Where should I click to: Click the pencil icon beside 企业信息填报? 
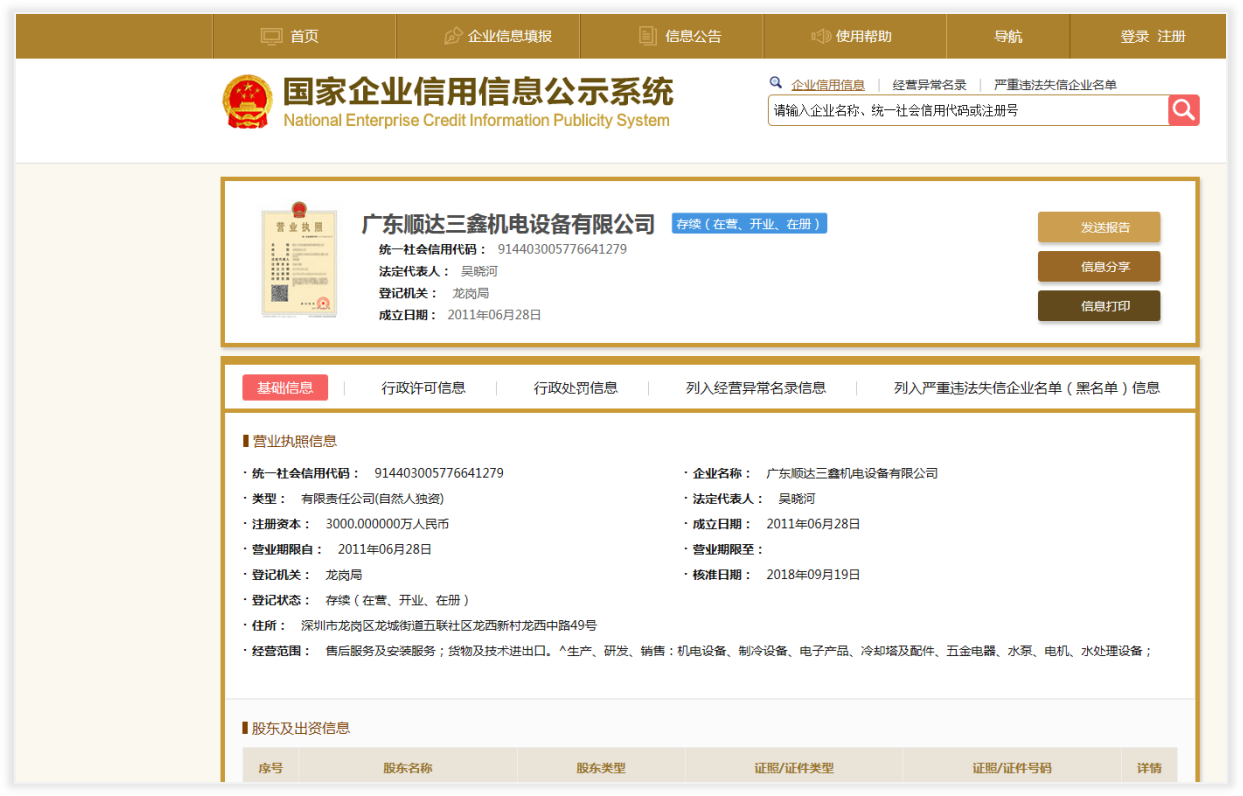pos(453,37)
